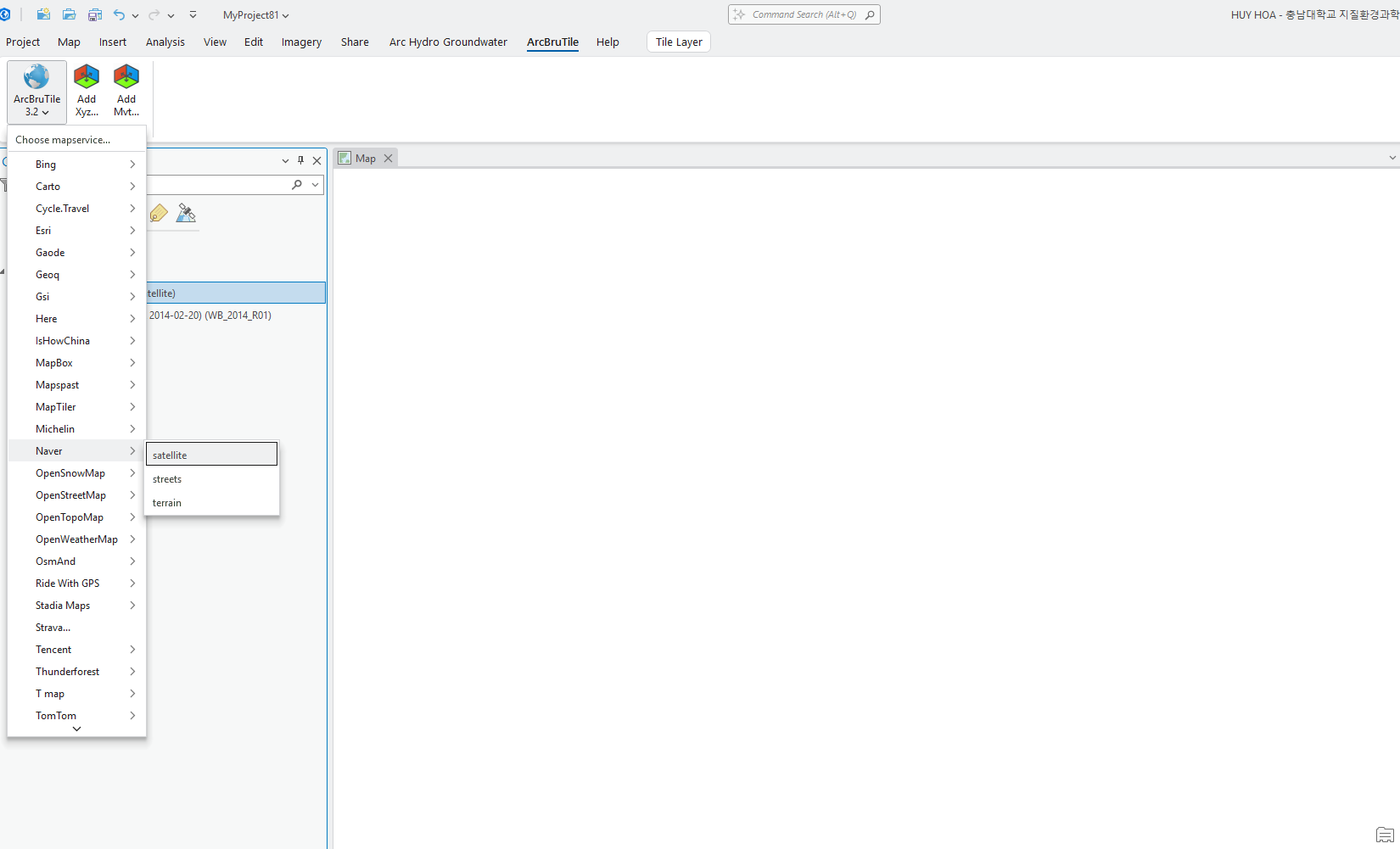Click the magnifier icon in Command Search
This screenshot has height=849, width=1400.
(870, 14)
